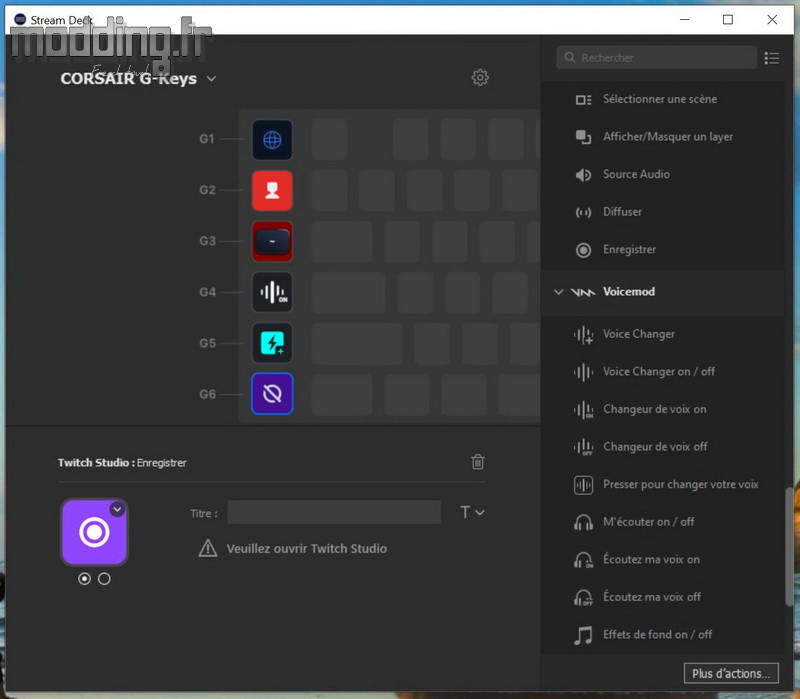Click the G1 key label
The image size is (800, 699).
[207, 139]
